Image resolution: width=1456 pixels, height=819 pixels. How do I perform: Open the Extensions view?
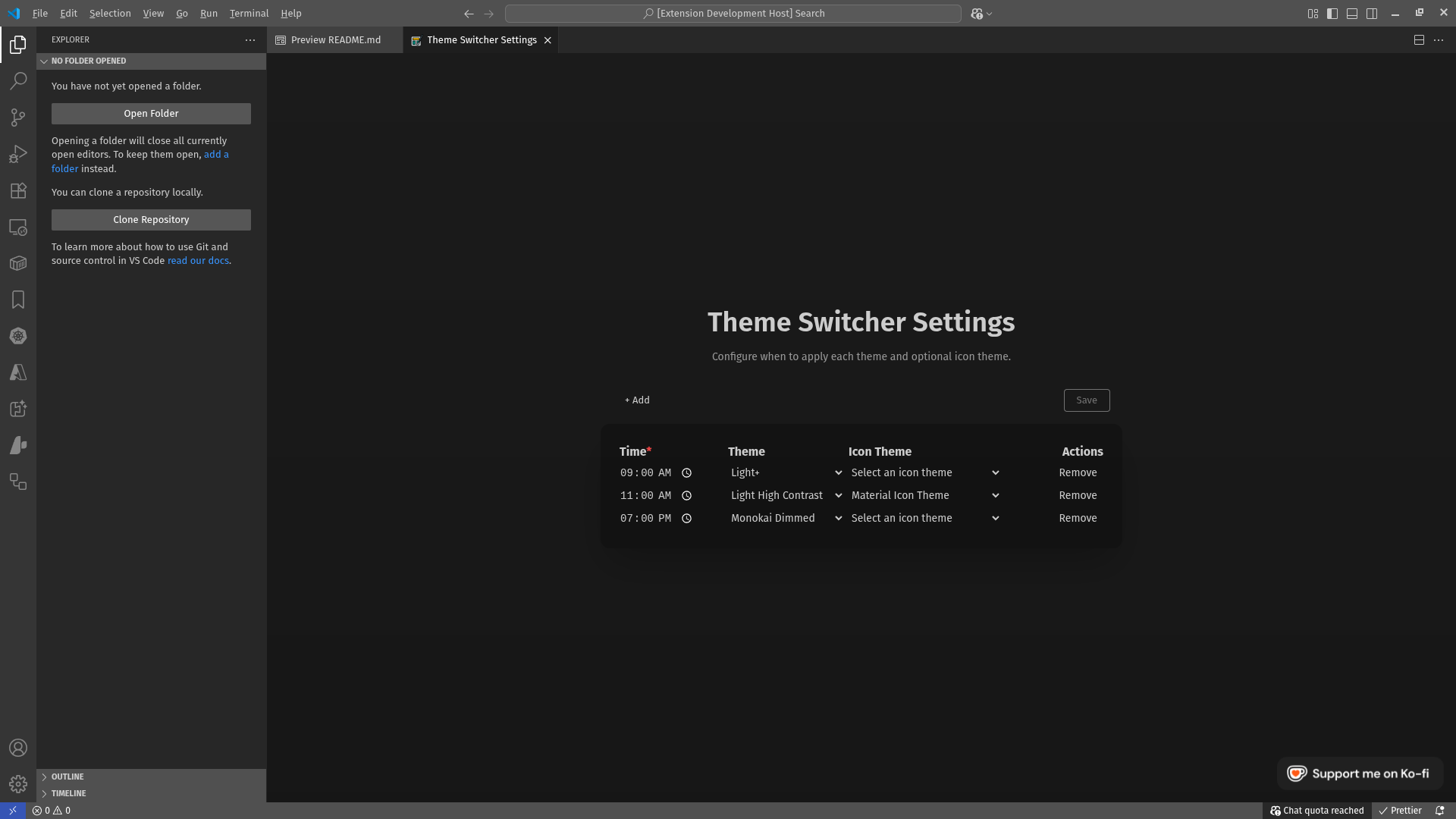pos(18,190)
